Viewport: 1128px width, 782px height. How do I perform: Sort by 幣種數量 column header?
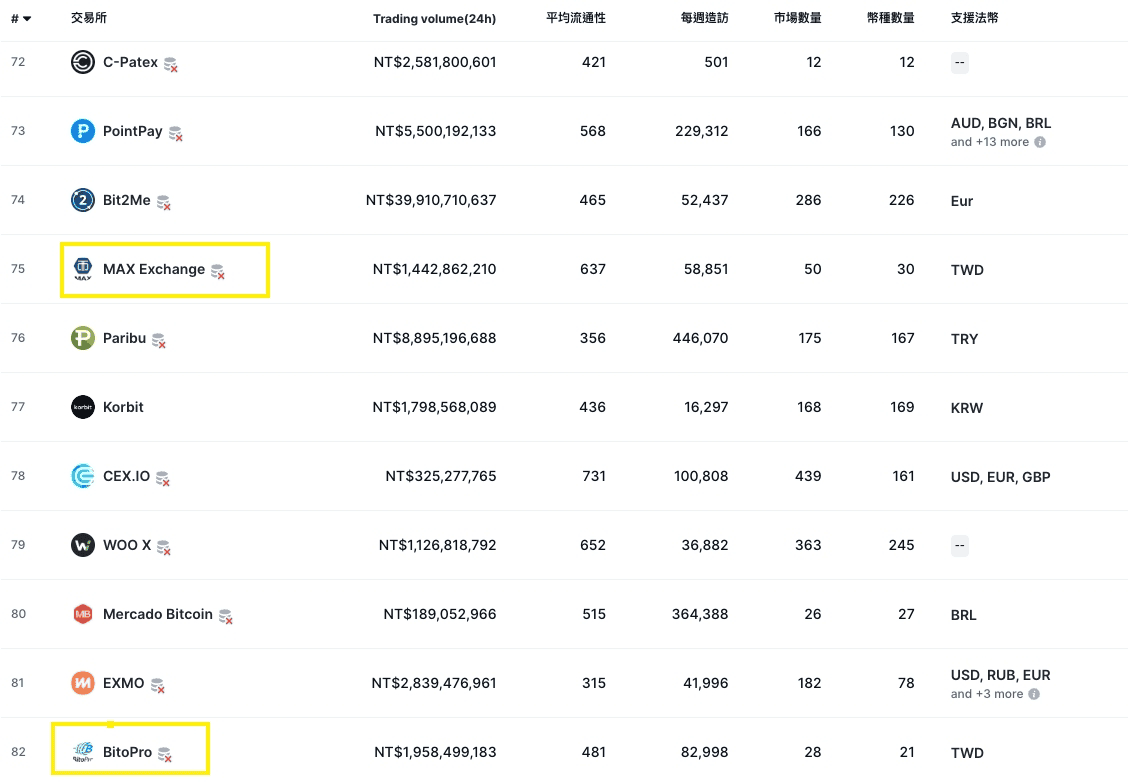click(x=891, y=18)
